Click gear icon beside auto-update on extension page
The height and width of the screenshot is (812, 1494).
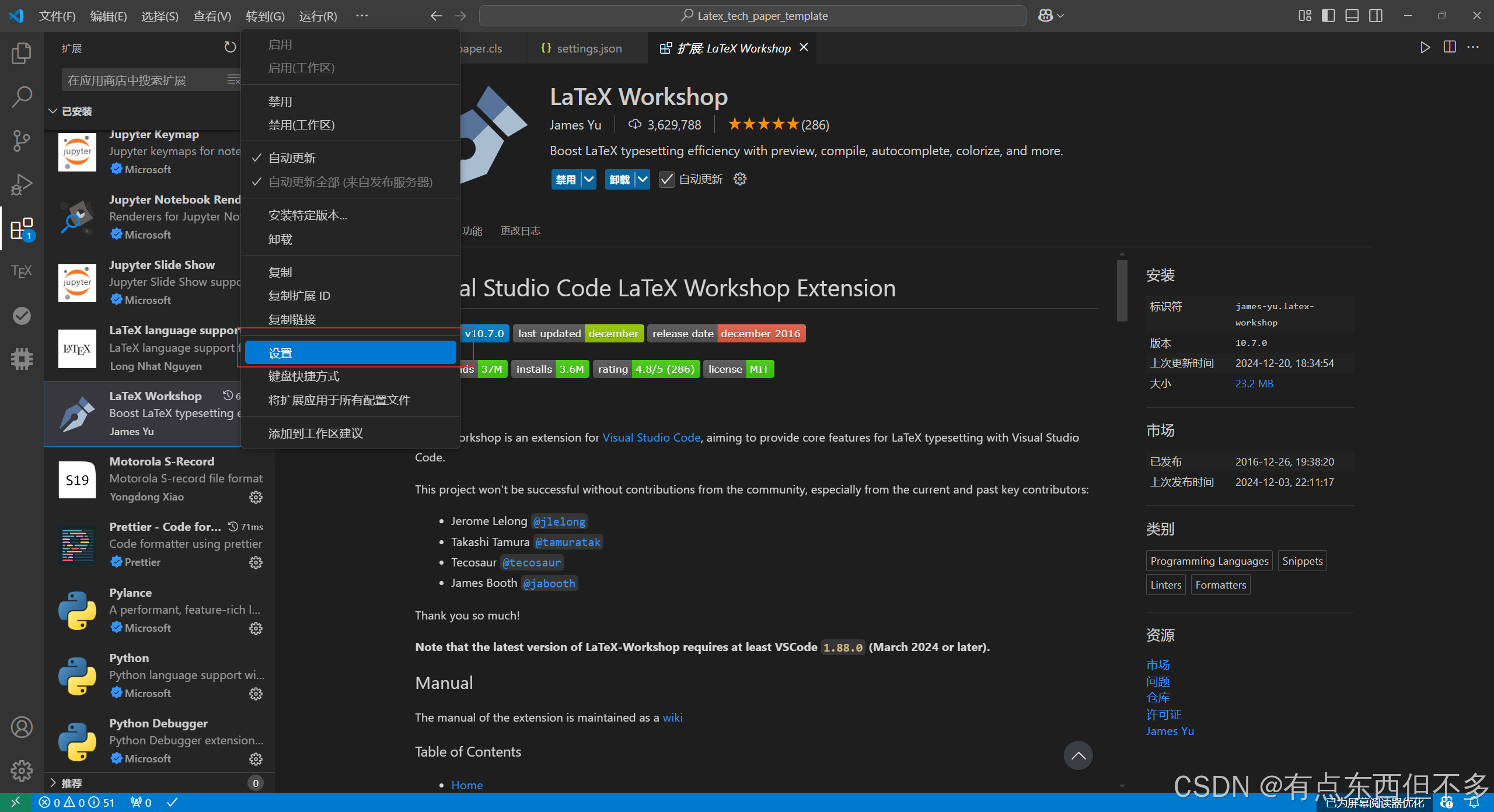740,179
